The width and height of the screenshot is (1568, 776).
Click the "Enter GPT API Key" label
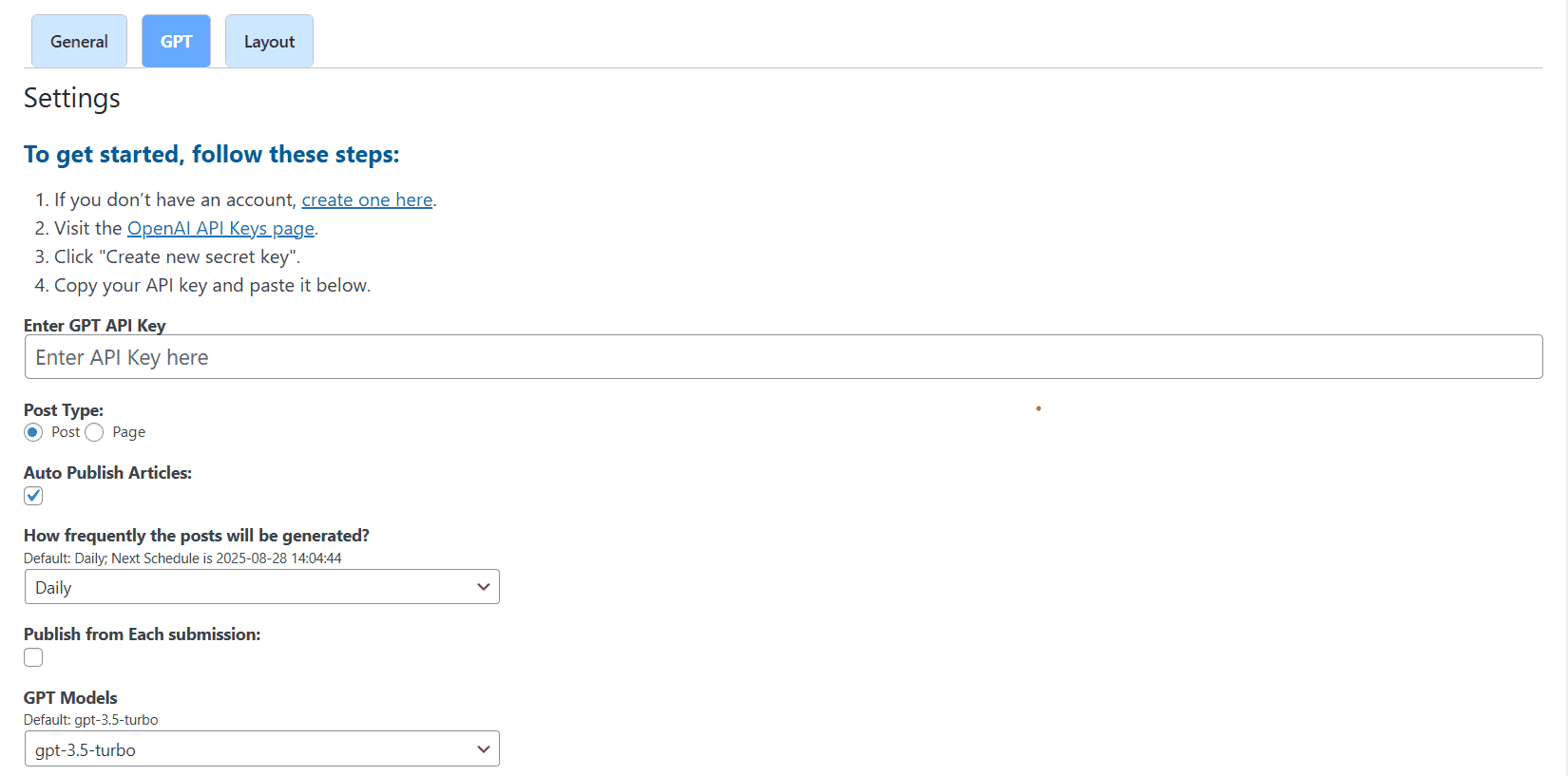[x=94, y=326]
